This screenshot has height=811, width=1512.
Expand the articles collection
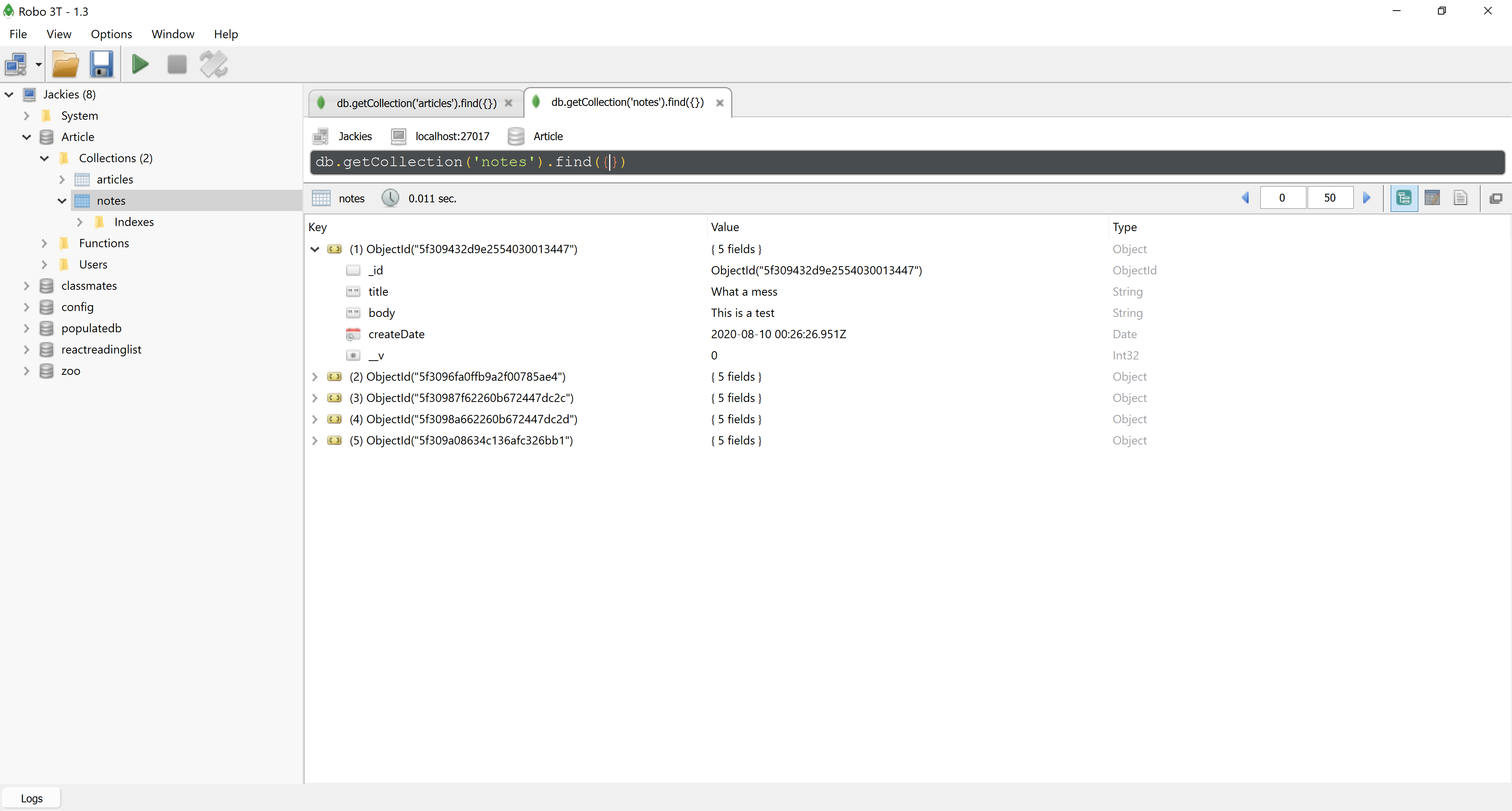tap(62, 180)
